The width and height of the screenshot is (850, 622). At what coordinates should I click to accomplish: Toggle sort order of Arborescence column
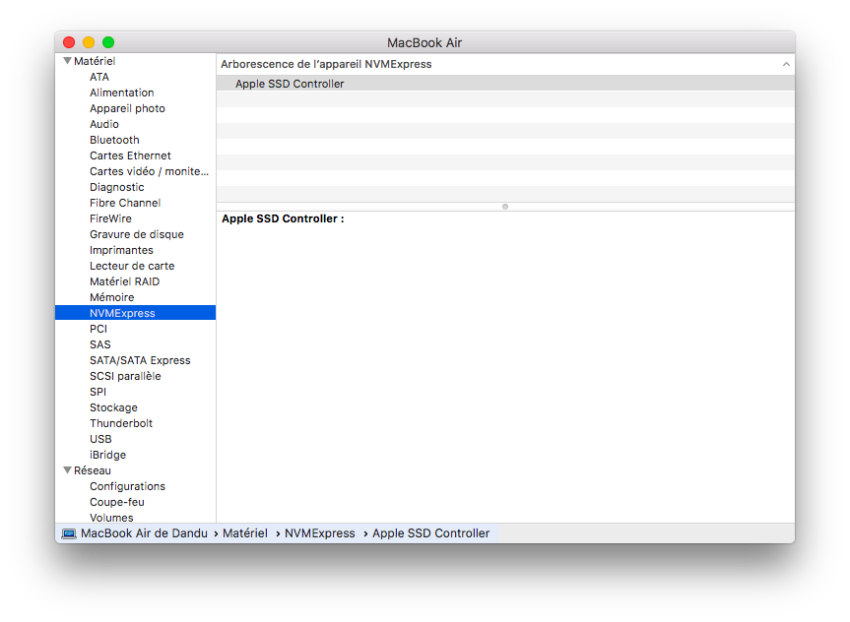pyautogui.click(x=785, y=64)
